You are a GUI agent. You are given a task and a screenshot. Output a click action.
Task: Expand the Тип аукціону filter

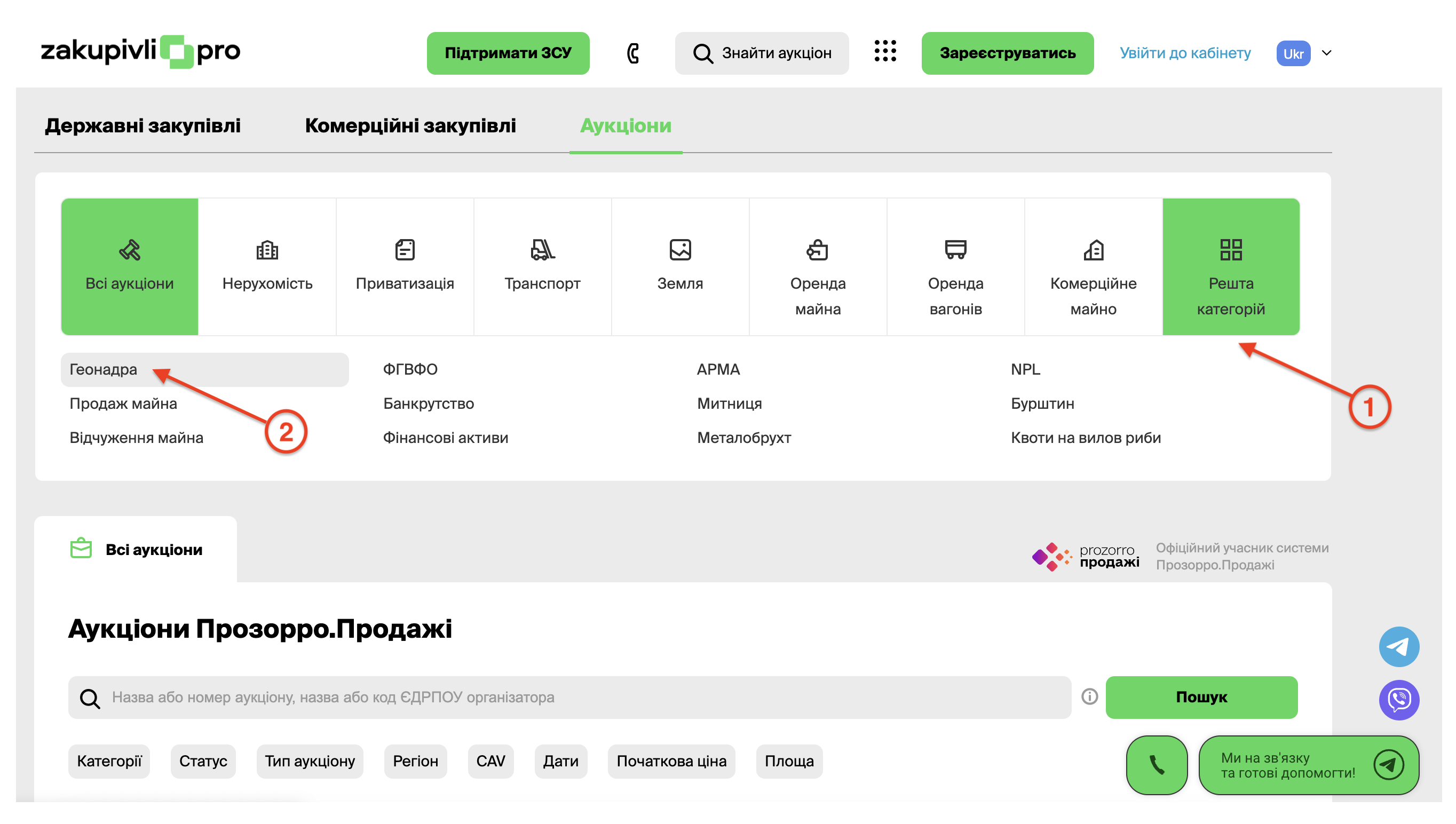[x=309, y=760]
